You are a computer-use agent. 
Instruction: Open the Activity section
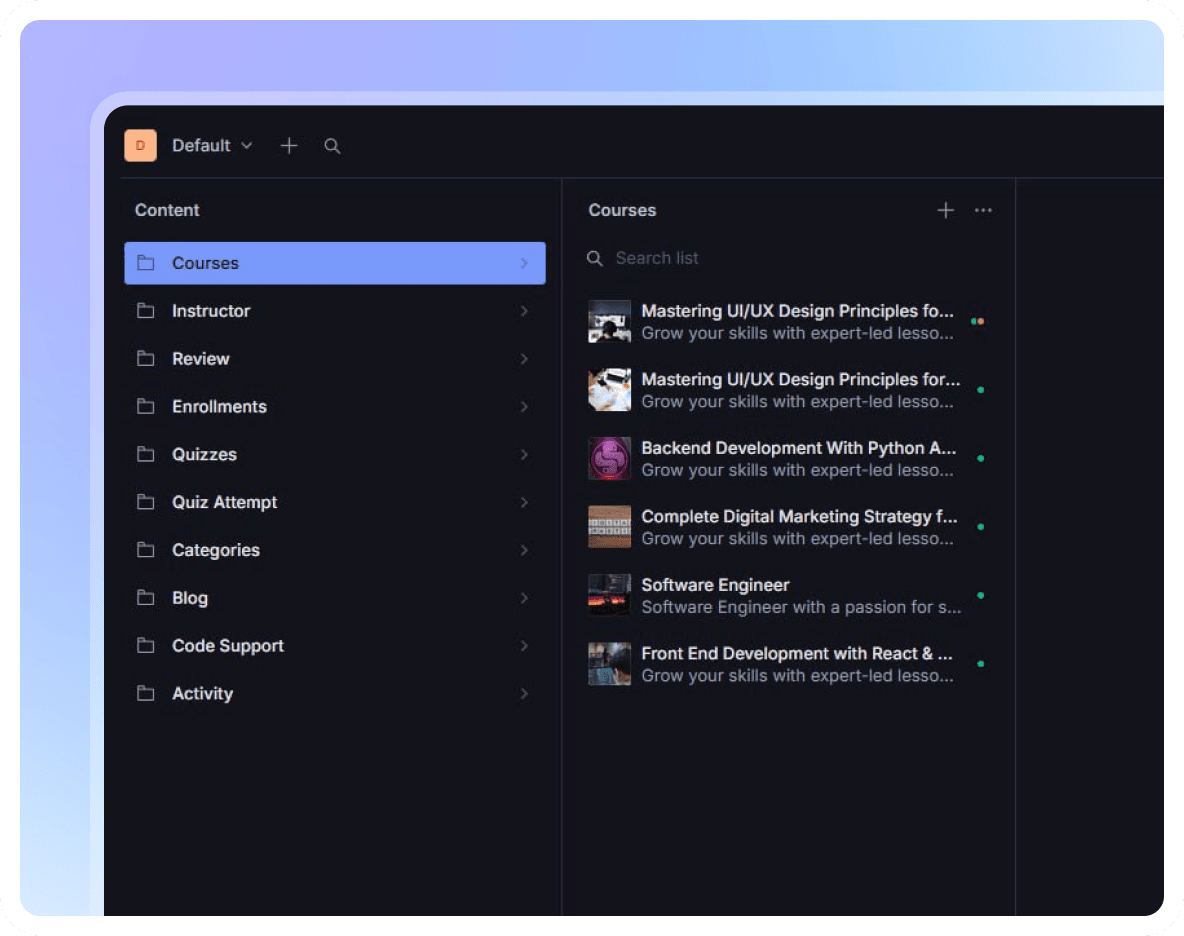point(202,693)
